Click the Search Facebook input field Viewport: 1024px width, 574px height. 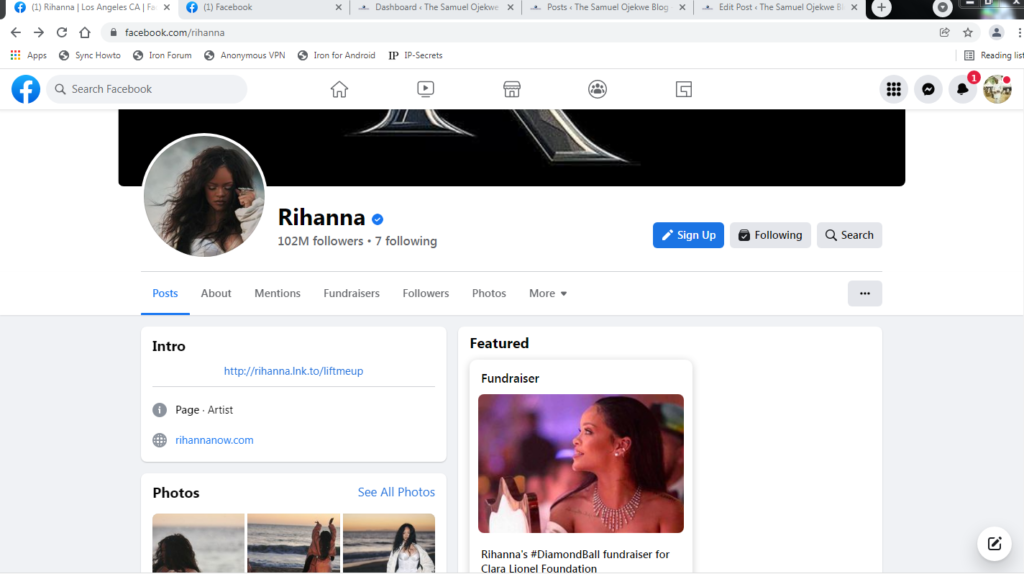point(147,89)
